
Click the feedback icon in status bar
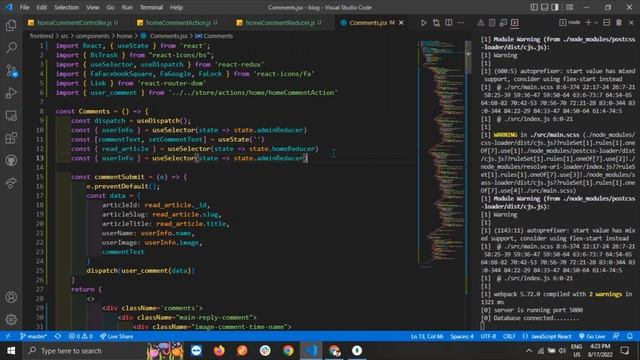pos(616,336)
